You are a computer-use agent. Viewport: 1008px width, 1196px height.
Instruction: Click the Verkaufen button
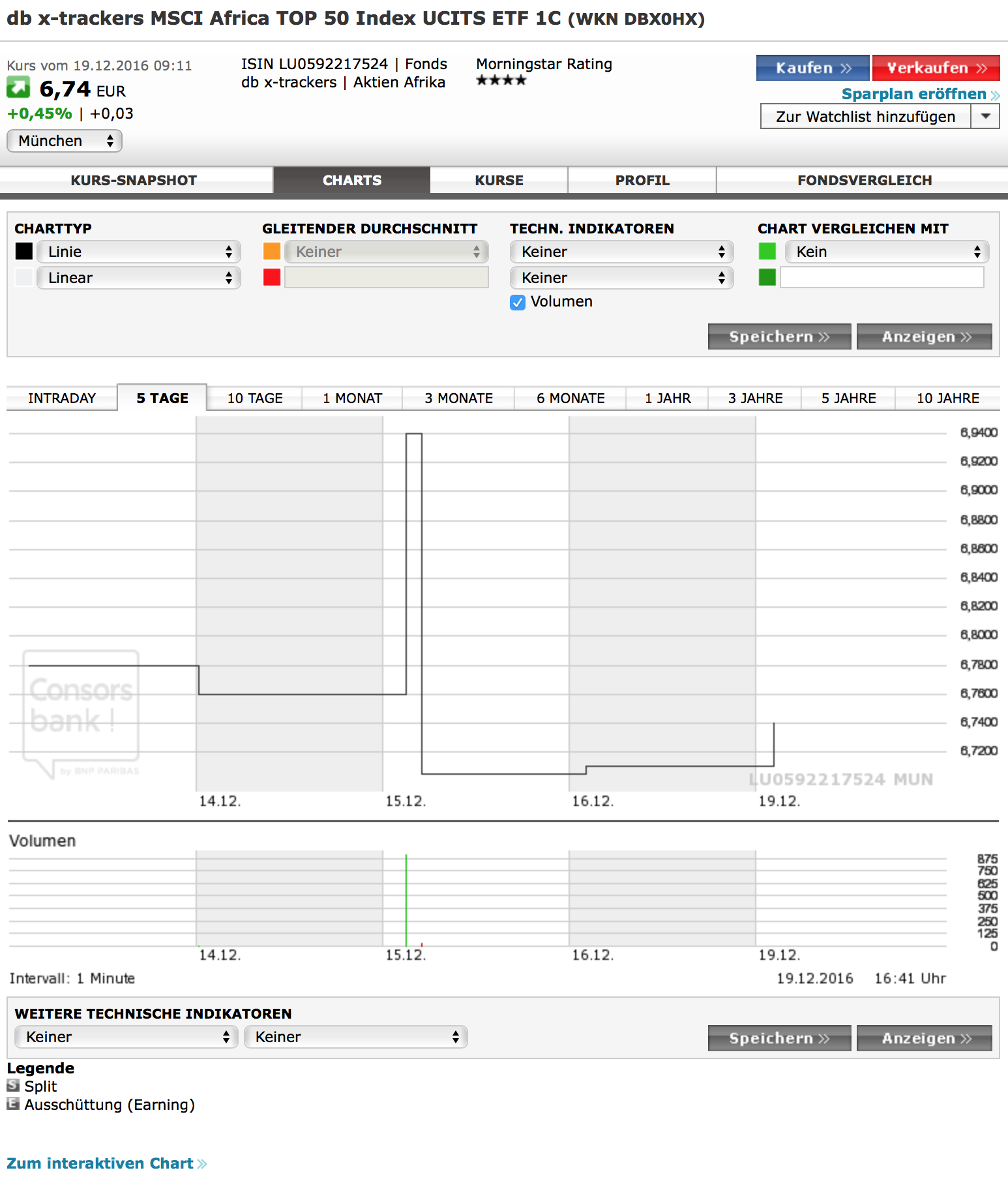pos(936,68)
